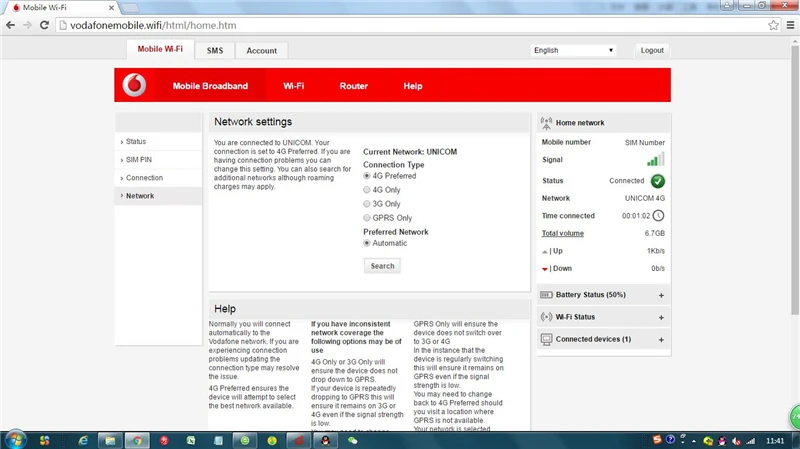Image resolution: width=800 pixels, height=449 pixels.
Task: Open Windows Explorer folder on the taskbar
Action: [110, 440]
